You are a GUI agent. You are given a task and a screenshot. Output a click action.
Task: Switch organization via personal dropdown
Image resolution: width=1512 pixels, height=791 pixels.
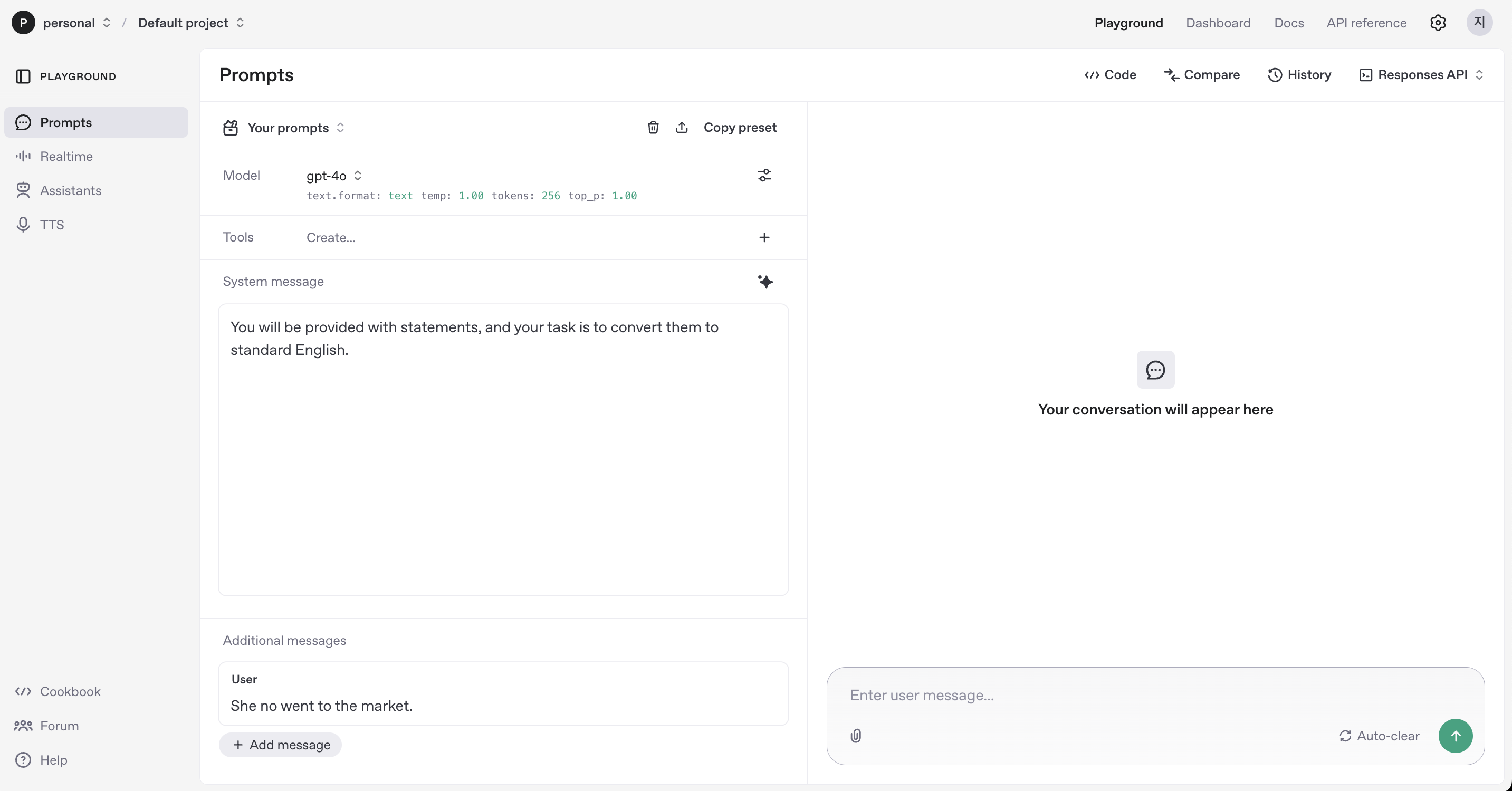point(76,23)
